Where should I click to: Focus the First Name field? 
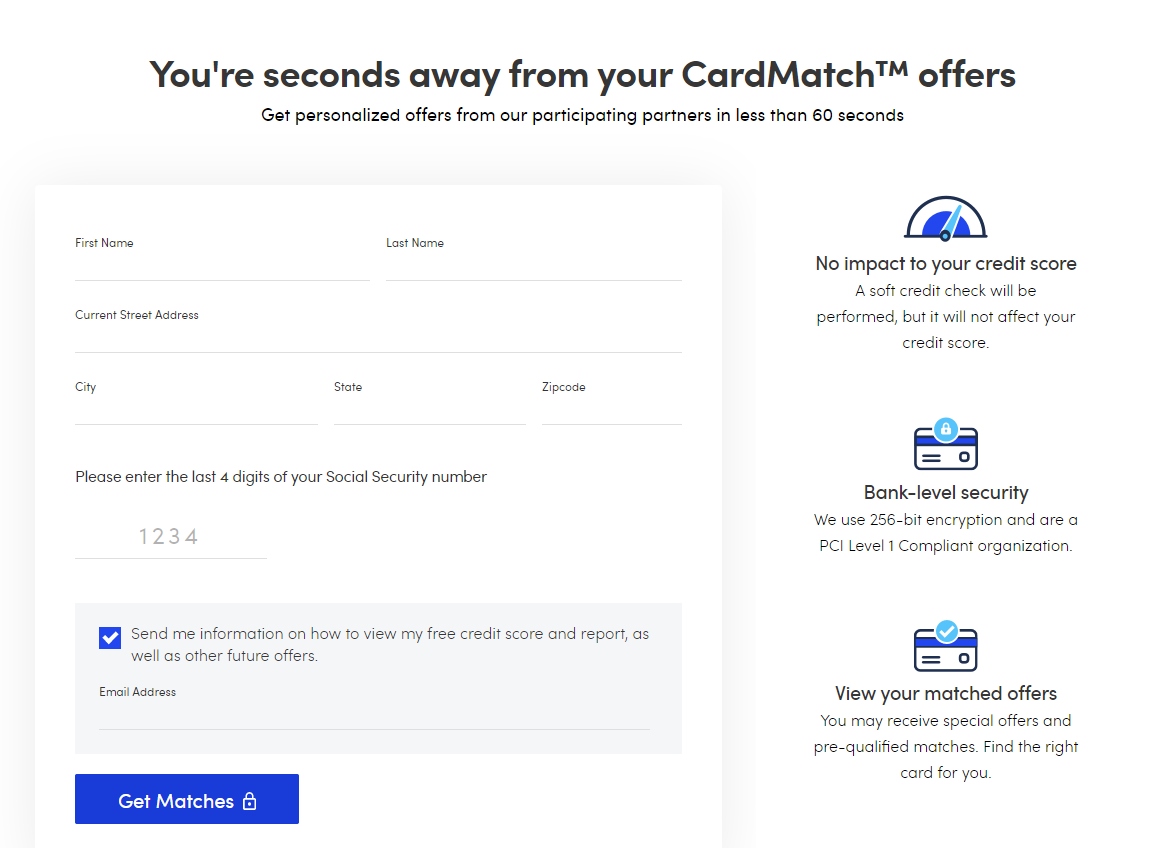click(x=222, y=265)
